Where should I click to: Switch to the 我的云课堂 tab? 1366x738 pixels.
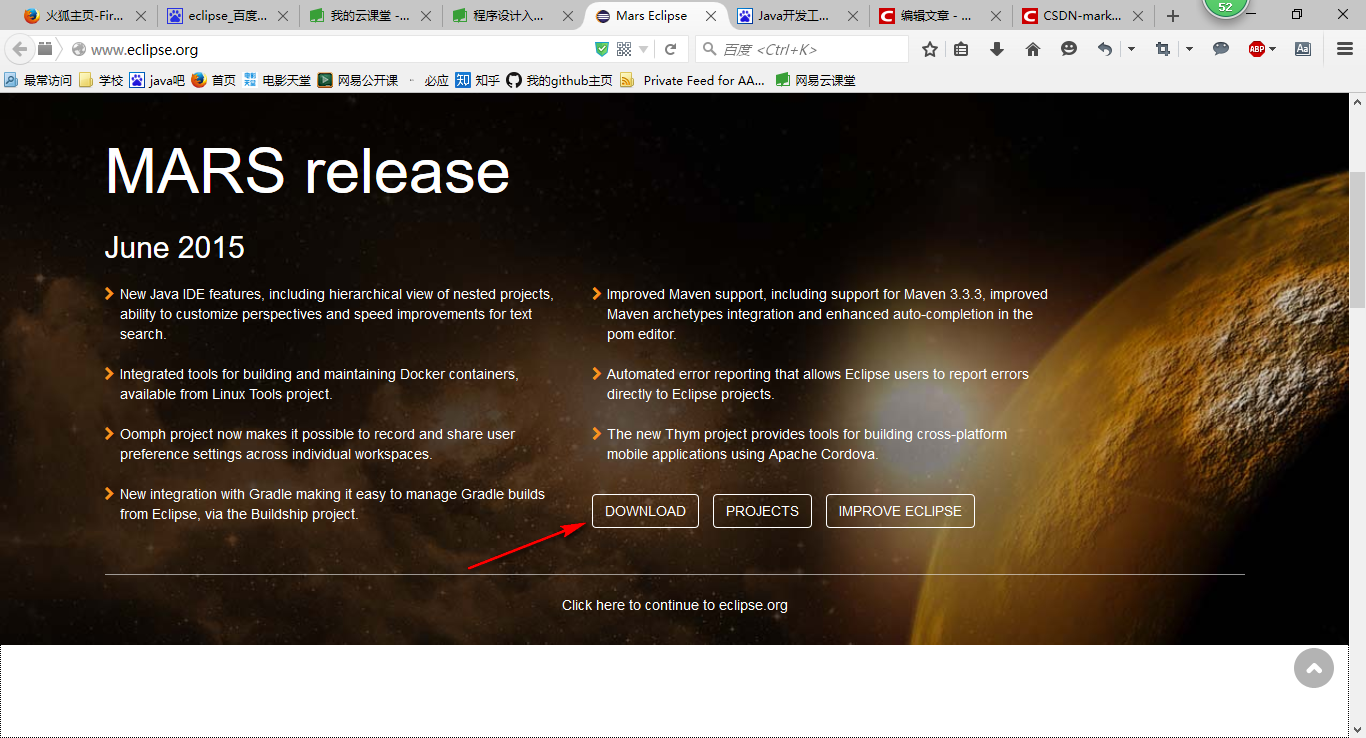(x=371, y=16)
